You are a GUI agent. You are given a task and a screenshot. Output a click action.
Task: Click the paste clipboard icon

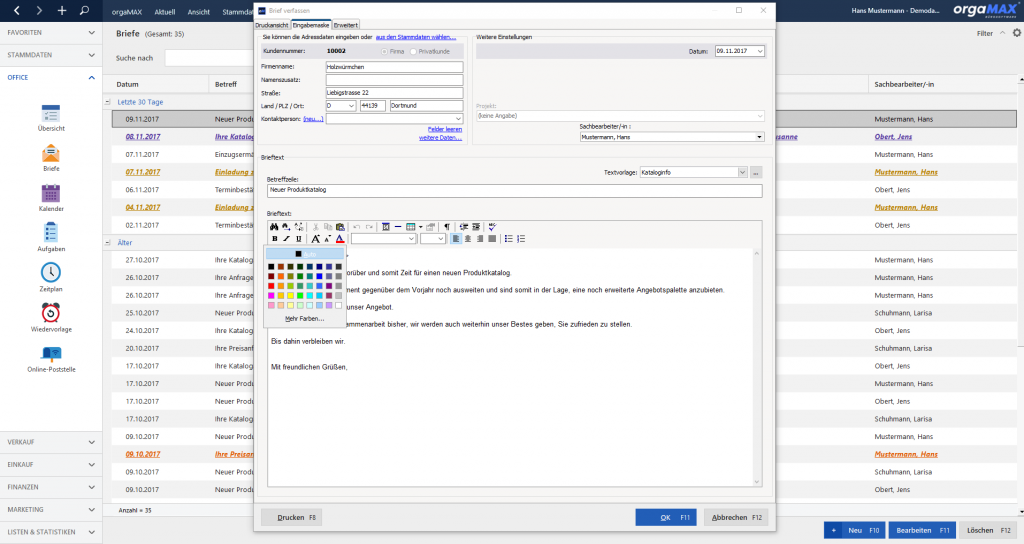(340, 227)
